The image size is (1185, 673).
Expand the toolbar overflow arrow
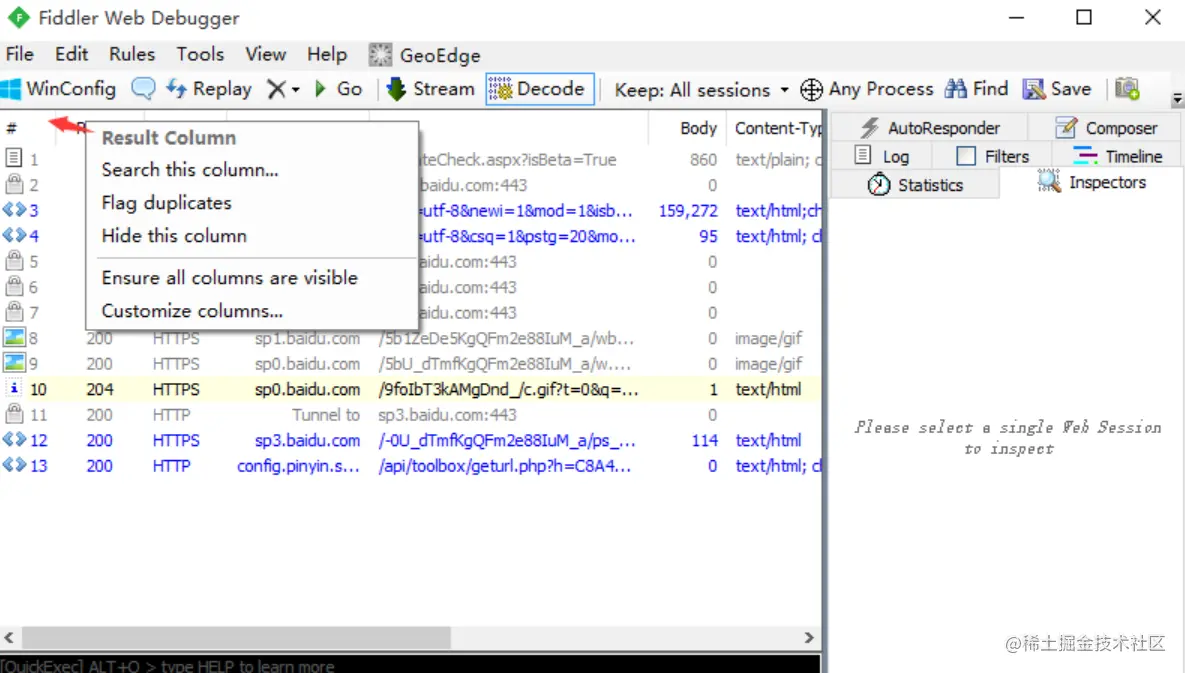1177,99
